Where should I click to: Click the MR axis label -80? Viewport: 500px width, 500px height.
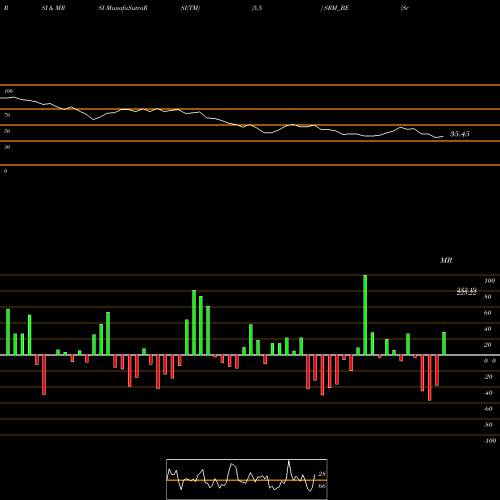coord(488,425)
